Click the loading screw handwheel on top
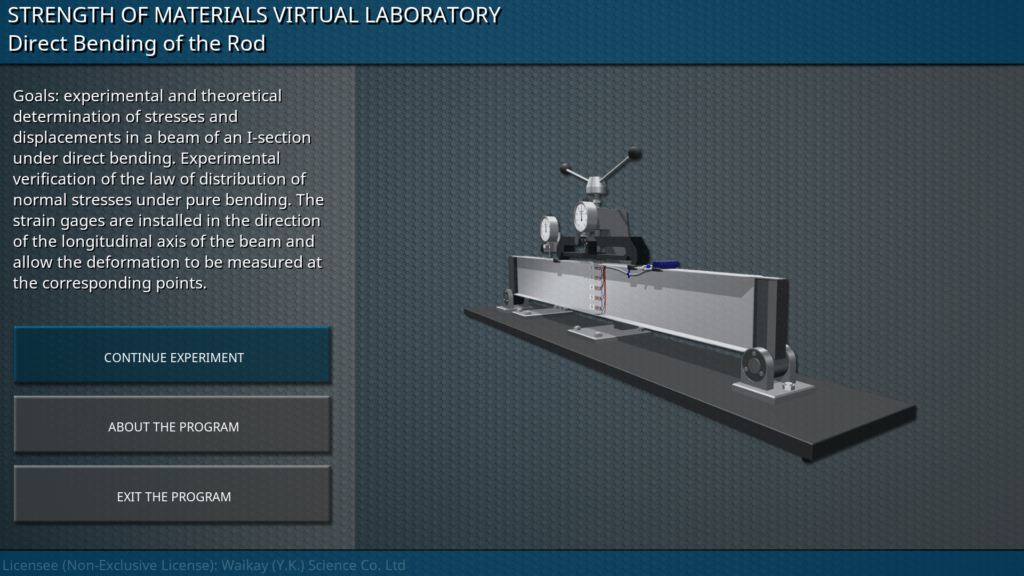This screenshot has height=576, width=1024. click(597, 183)
